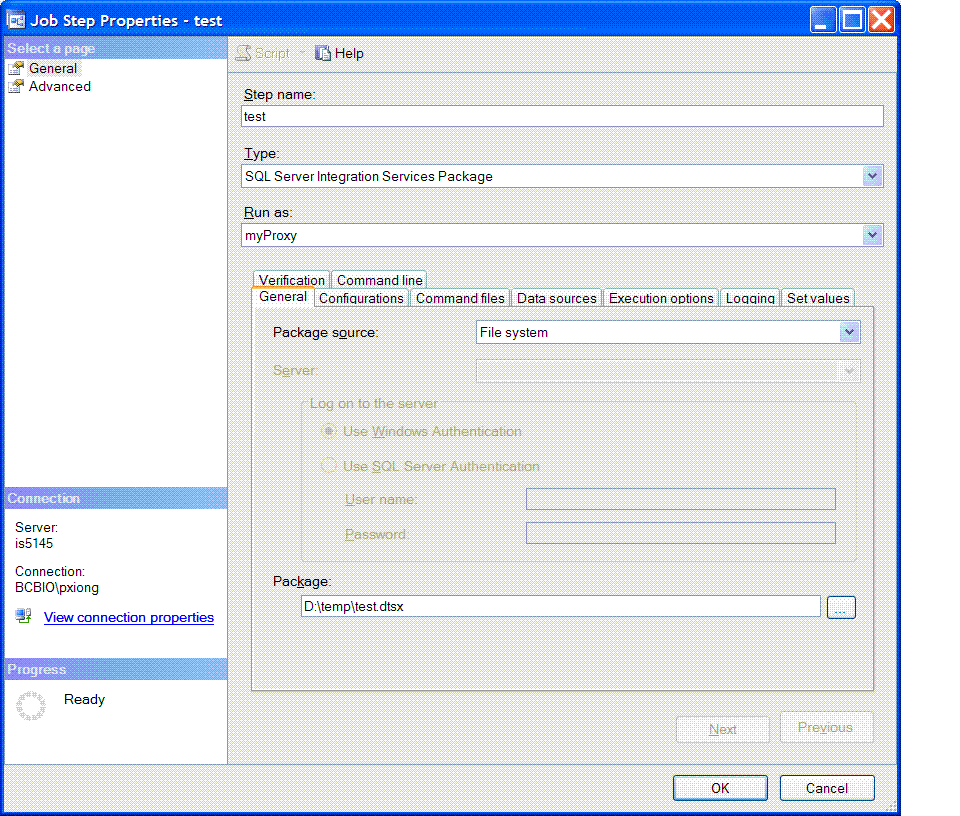This screenshot has height=816, width=960.
Task: Switch to the Command line tab
Action: (x=380, y=280)
